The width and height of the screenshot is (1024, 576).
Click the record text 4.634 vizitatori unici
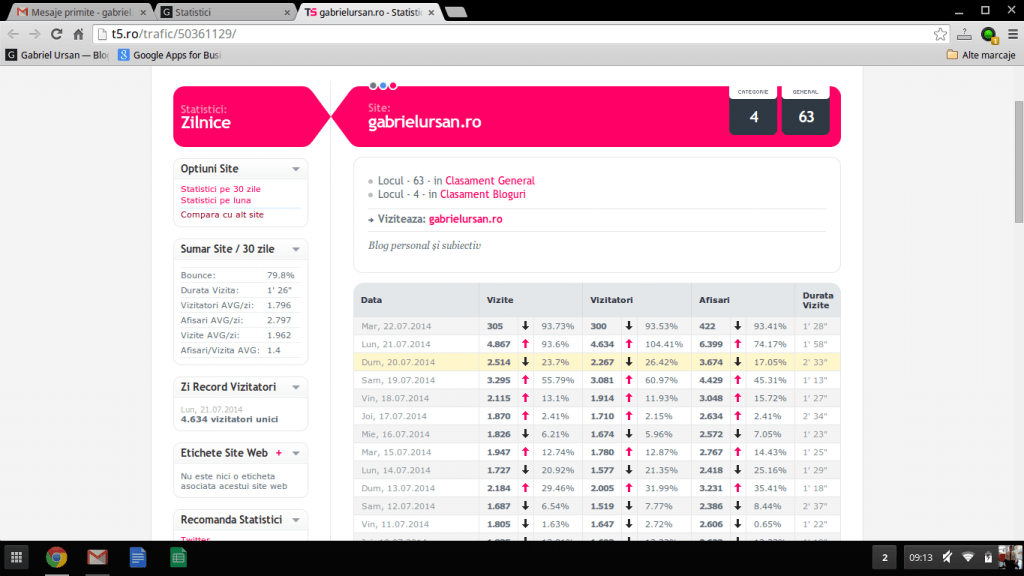tap(229, 419)
